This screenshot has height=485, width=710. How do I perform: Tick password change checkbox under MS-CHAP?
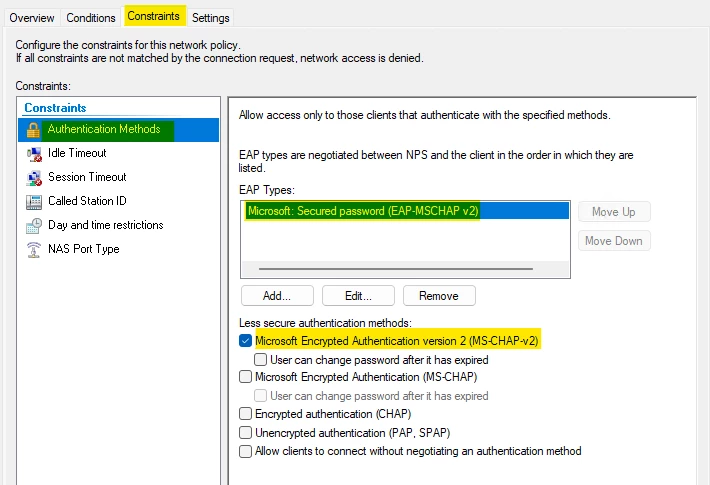[x=260, y=395]
